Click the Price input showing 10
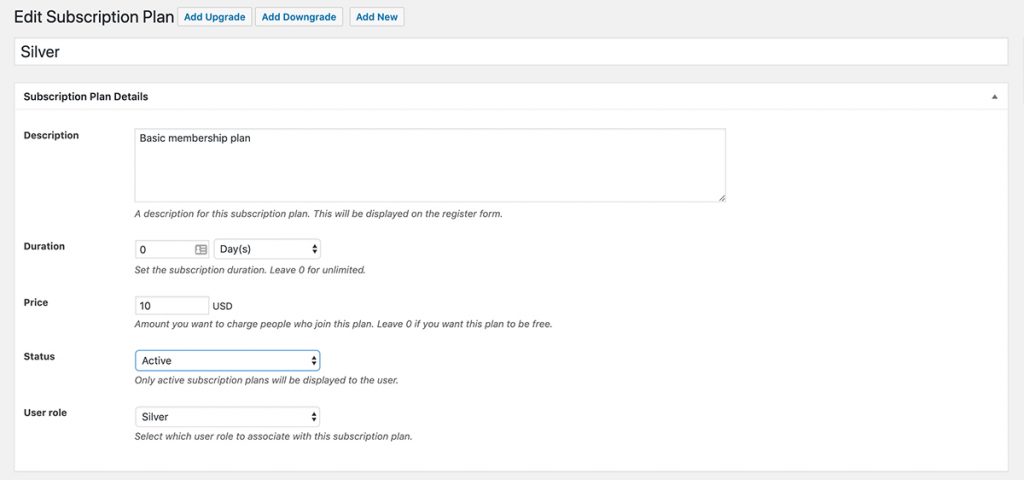This screenshot has height=480, width=1024. coord(171,305)
